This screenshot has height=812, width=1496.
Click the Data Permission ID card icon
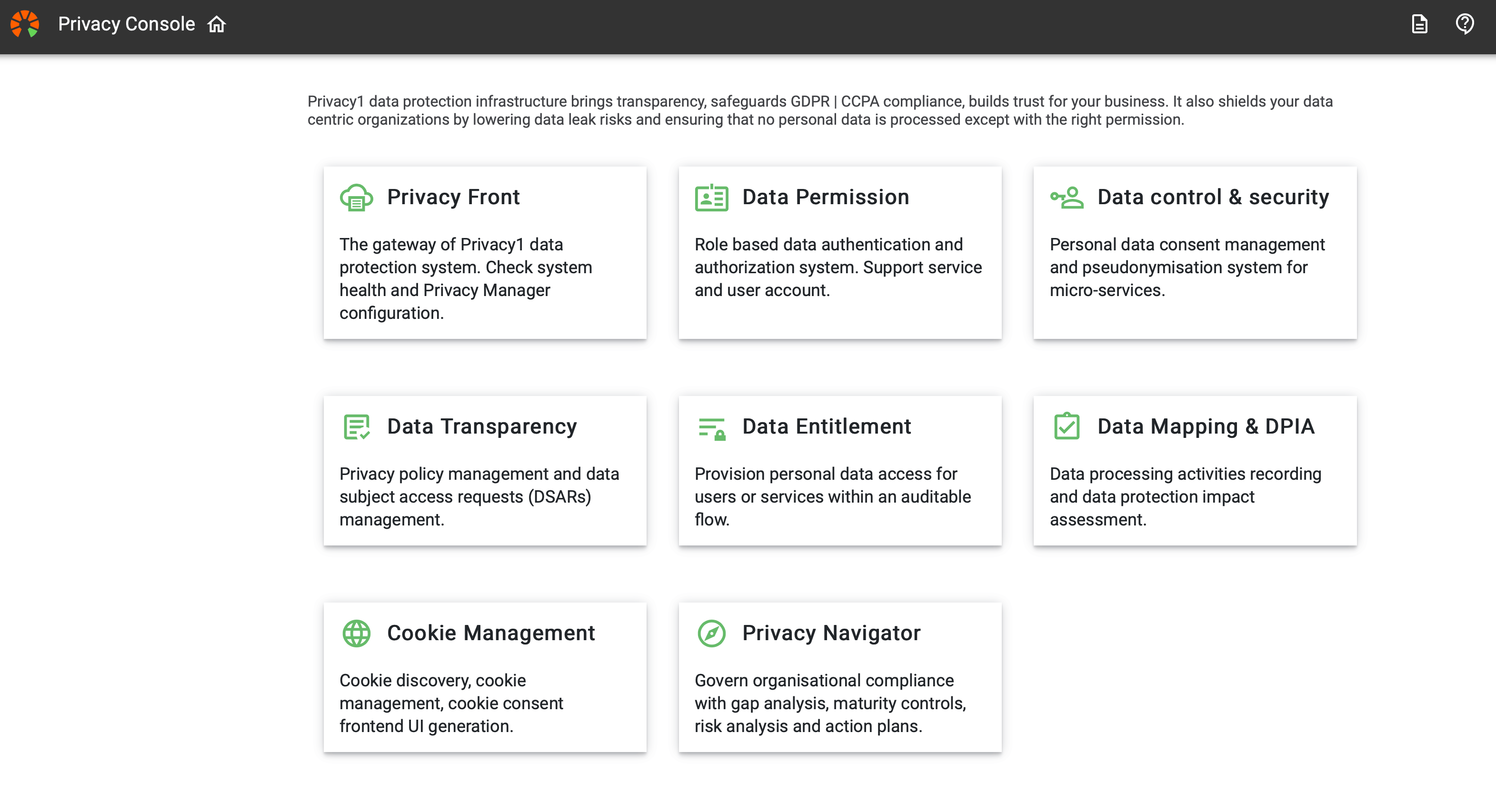click(711, 198)
